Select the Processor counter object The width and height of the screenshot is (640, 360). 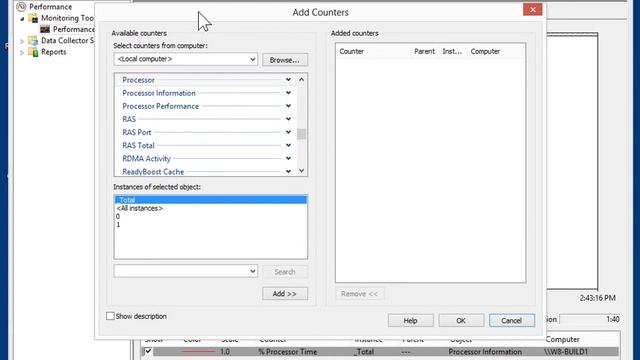(x=138, y=80)
